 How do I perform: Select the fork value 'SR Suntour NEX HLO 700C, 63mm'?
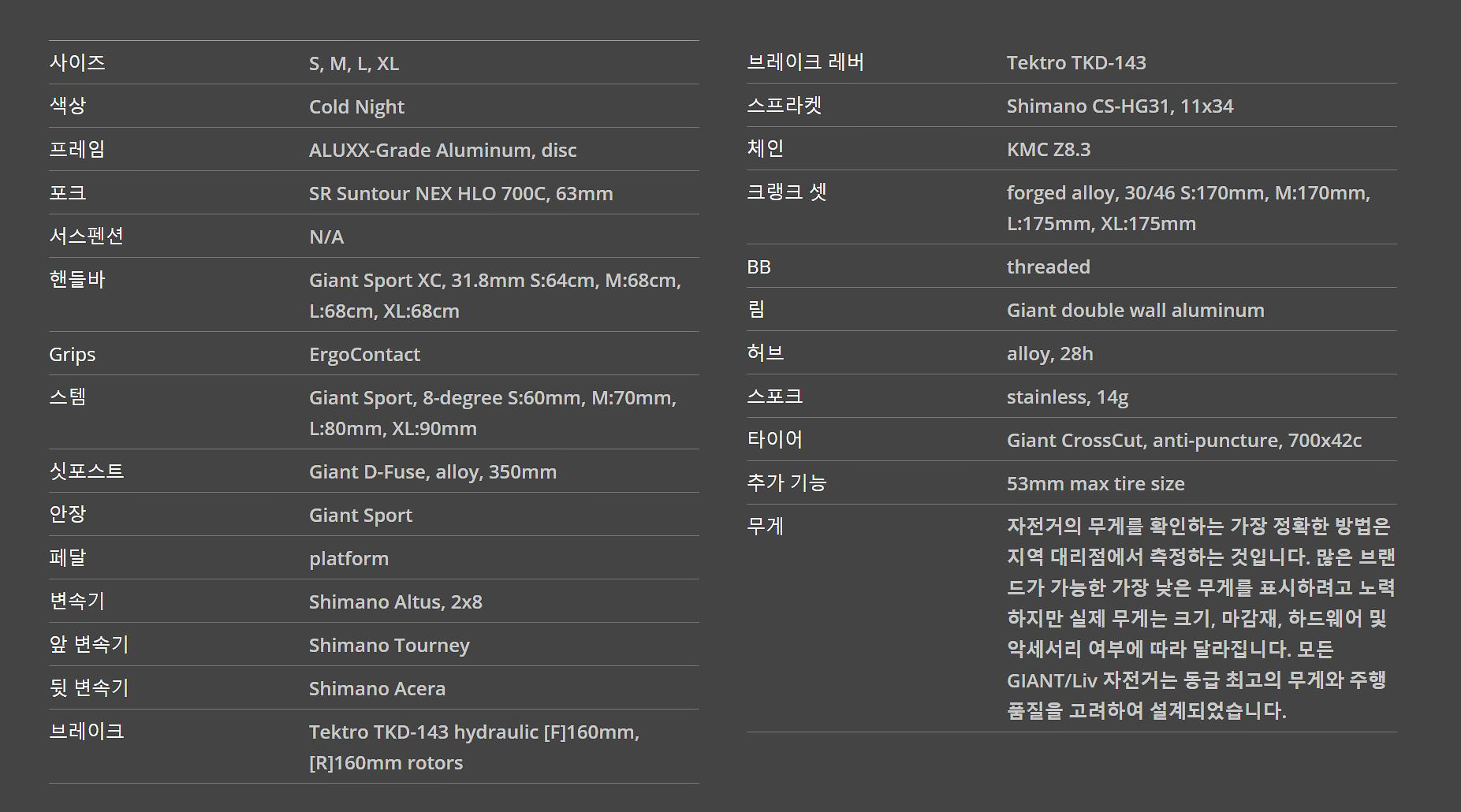460,194
